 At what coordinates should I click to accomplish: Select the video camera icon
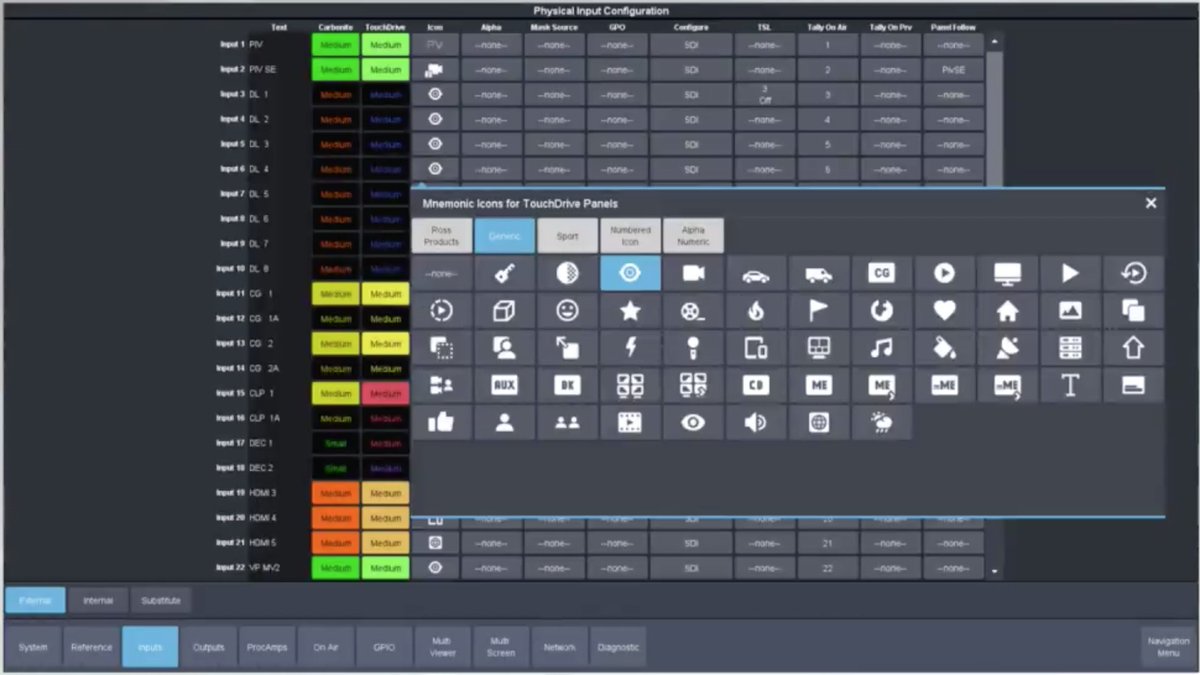tap(693, 272)
